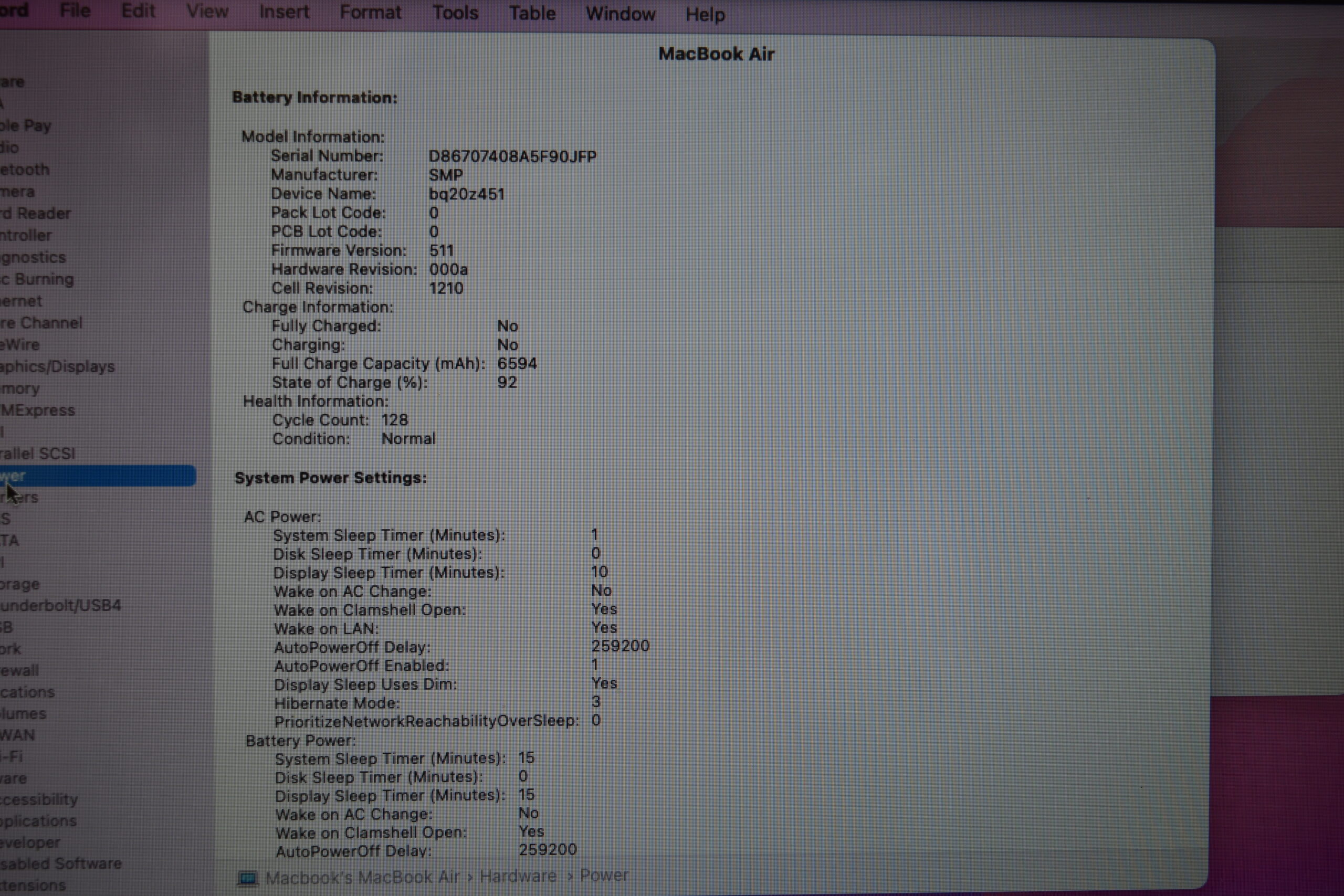The width and height of the screenshot is (1344, 896).
Task: Open the Table menu
Action: click(531, 13)
